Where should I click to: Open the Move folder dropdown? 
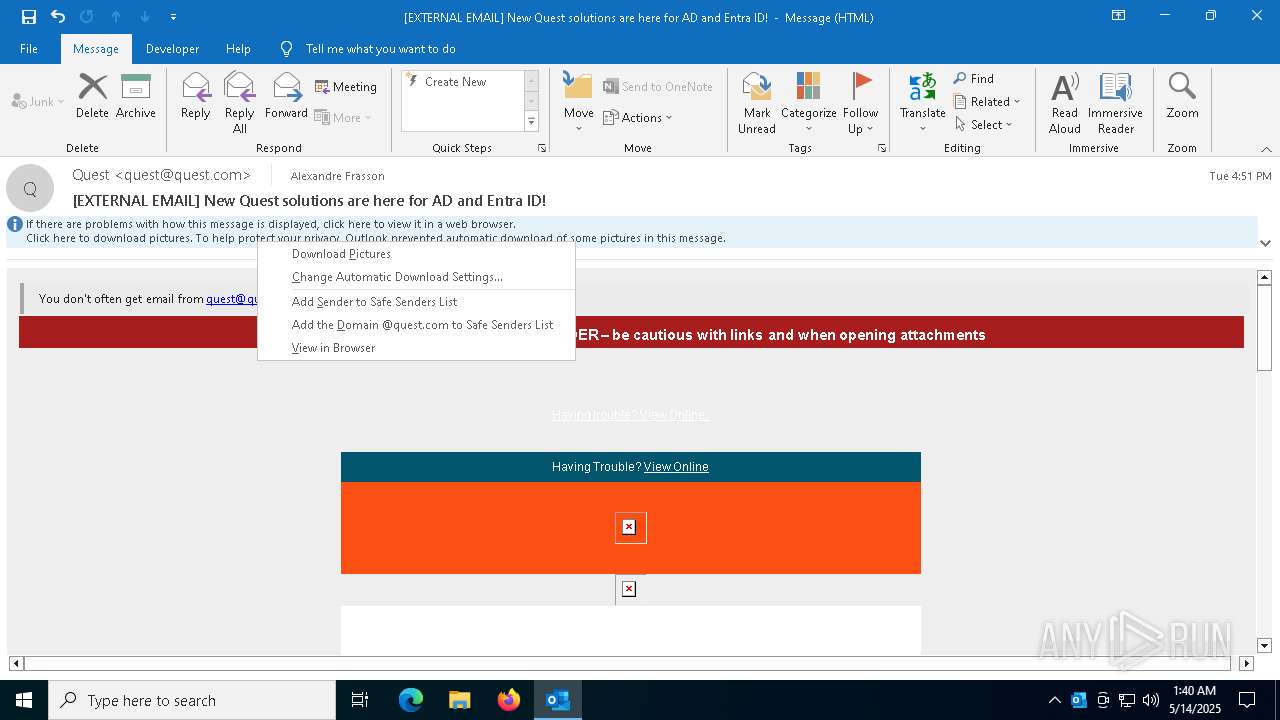[x=579, y=102]
